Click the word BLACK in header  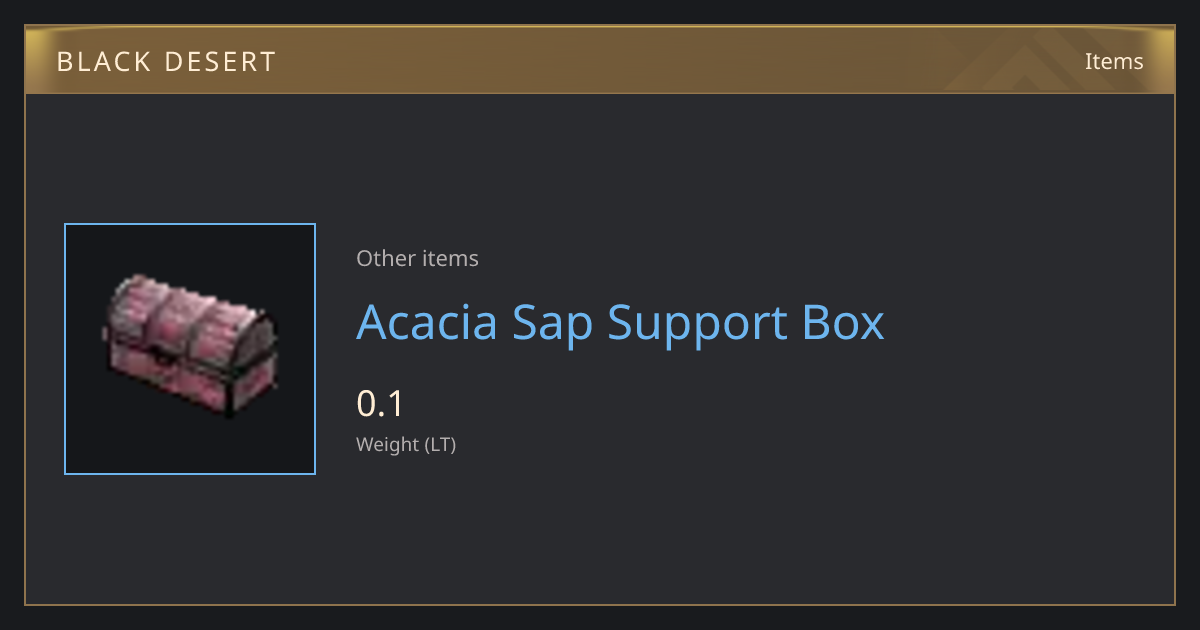pyautogui.click(x=101, y=62)
